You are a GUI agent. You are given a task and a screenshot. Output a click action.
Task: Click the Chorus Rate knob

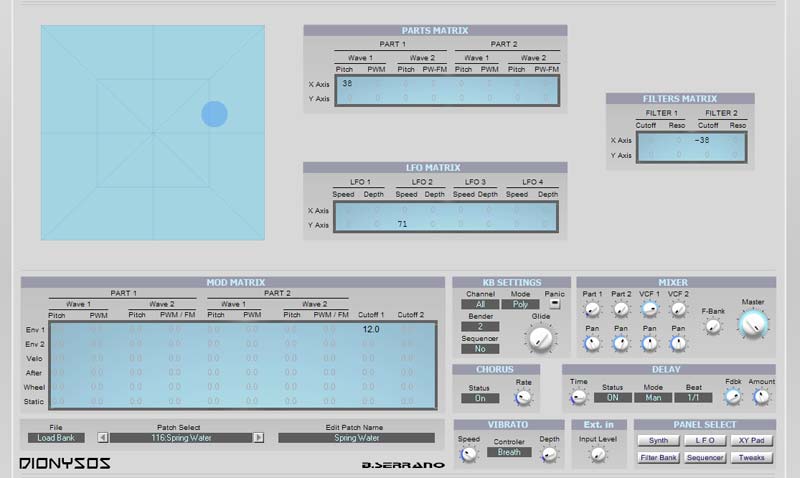click(x=523, y=398)
